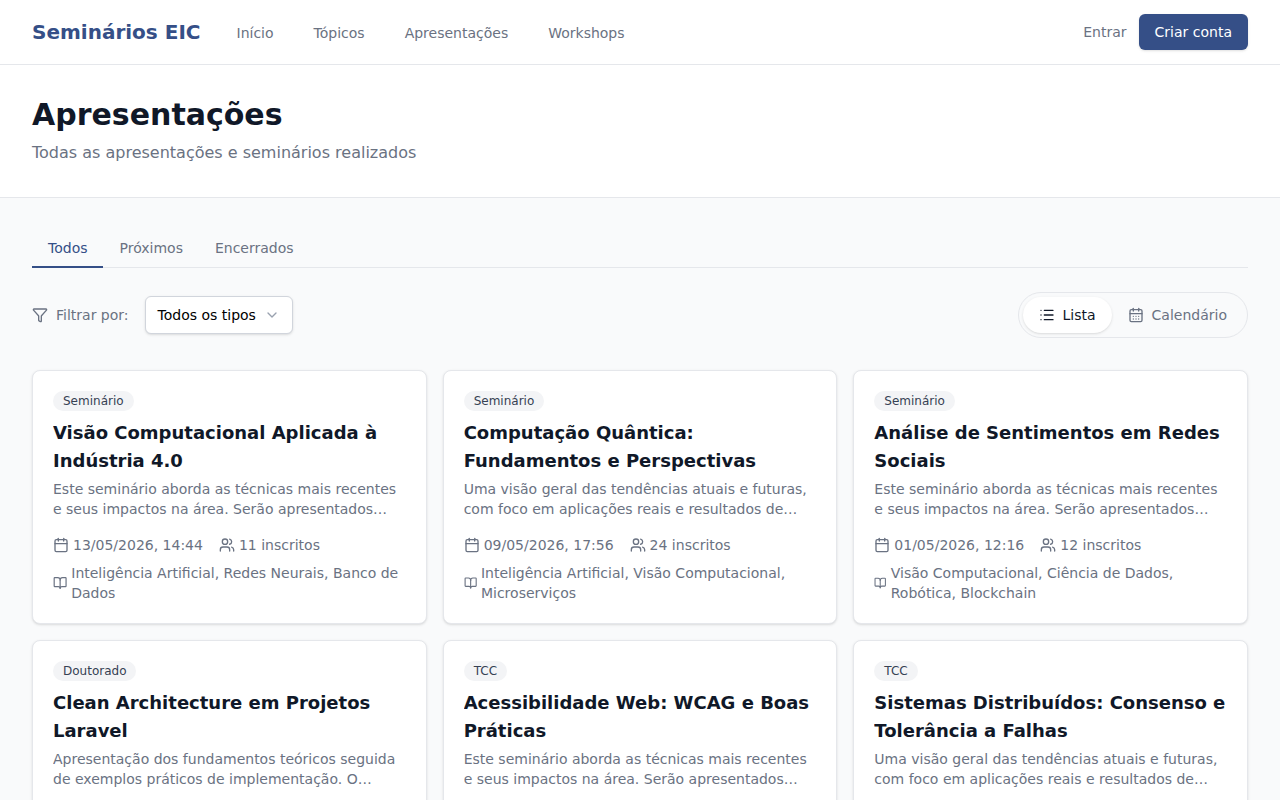1280x800 pixels.
Task: Click calendar icon next to 09/05/2026, 17:56
Action: (472, 545)
